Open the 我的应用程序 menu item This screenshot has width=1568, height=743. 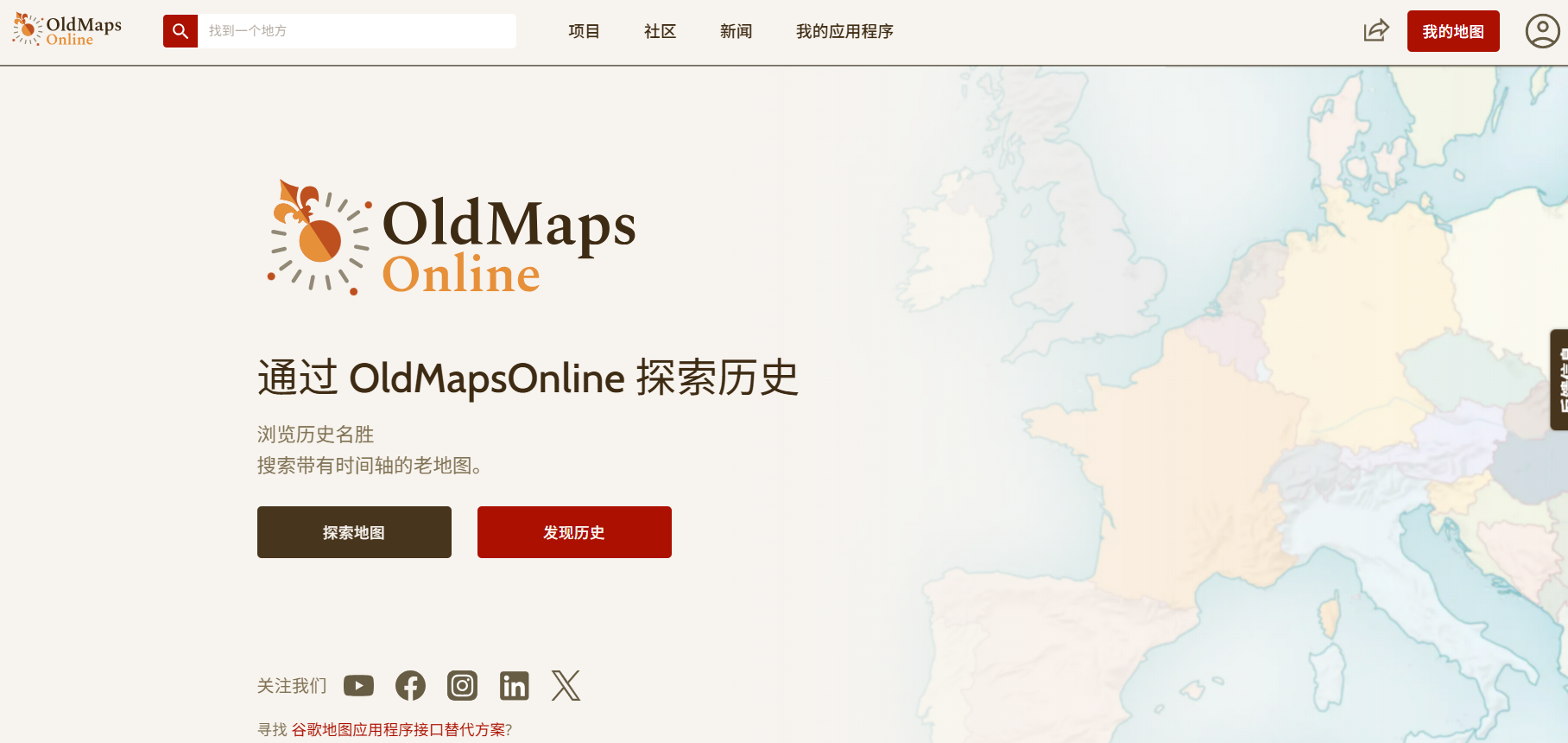(x=844, y=31)
